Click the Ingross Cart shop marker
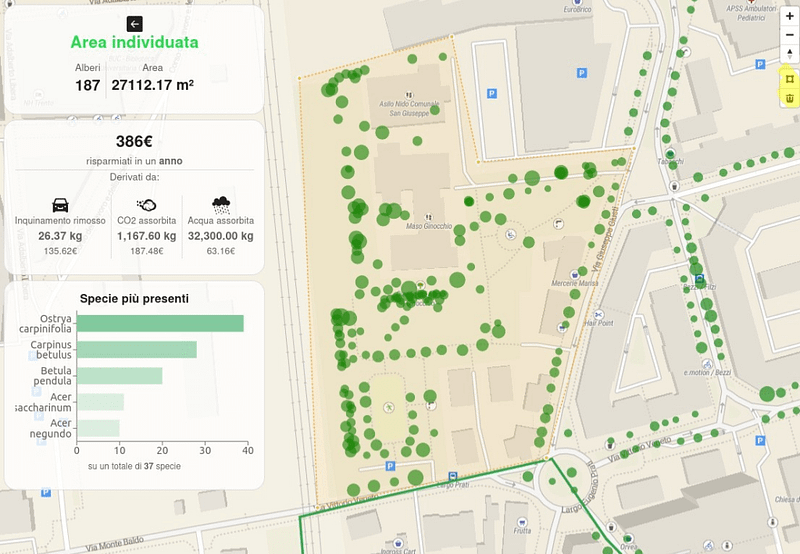Image resolution: width=800 pixels, height=554 pixels. [x=398, y=543]
